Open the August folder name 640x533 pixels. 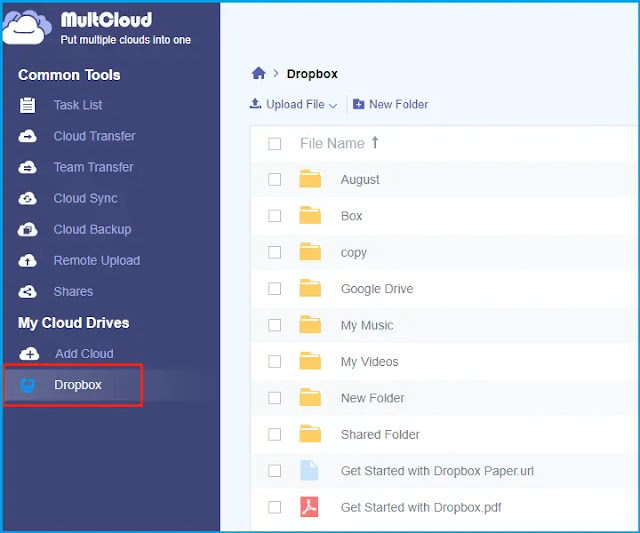coord(360,180)
